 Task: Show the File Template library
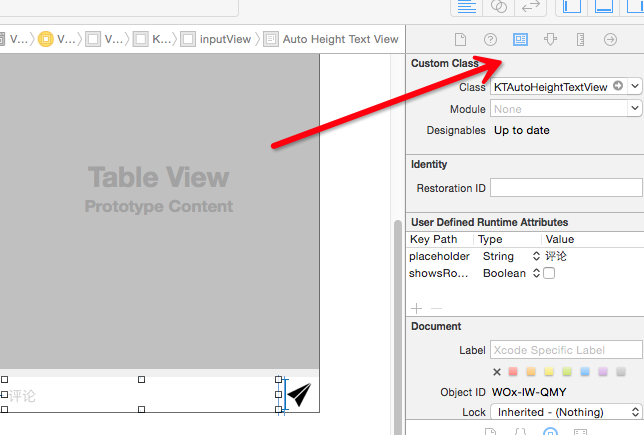tap(490, 432)
